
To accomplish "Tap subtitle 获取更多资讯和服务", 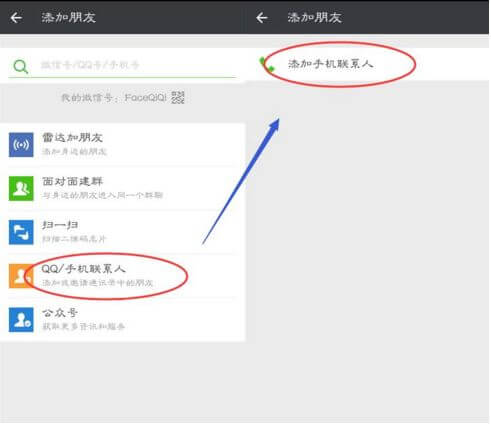I will pyautogui.click(x=83, y=326).
